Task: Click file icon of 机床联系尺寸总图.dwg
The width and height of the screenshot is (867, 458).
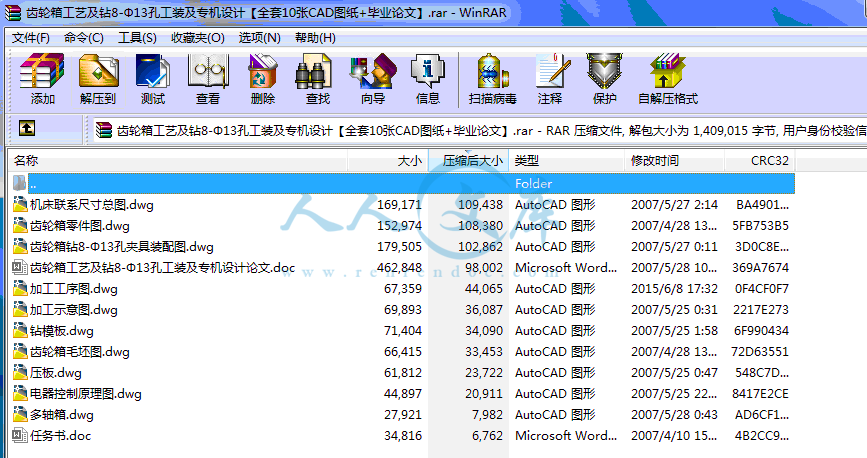Action: (x=20, y=205)
